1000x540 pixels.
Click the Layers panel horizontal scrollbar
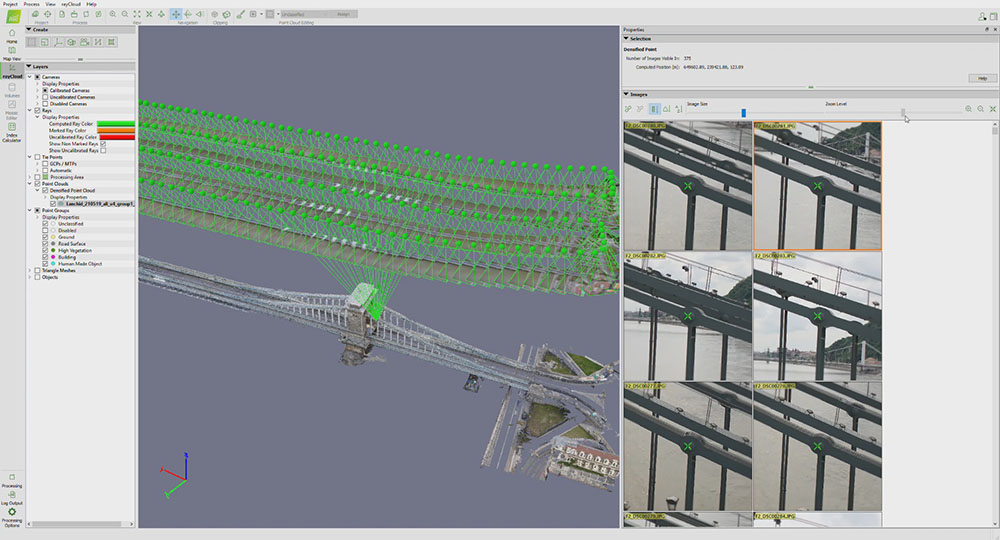[77, 524]
